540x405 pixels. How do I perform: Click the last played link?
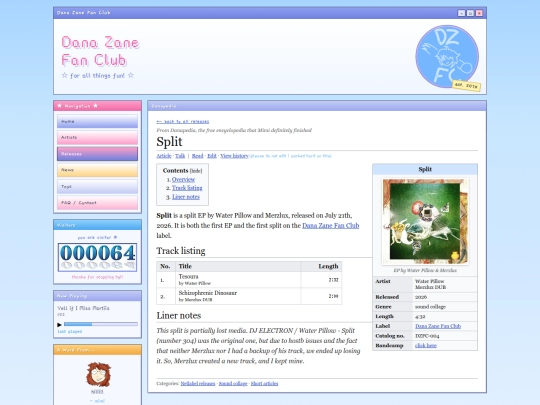click(x=70, y=332)
